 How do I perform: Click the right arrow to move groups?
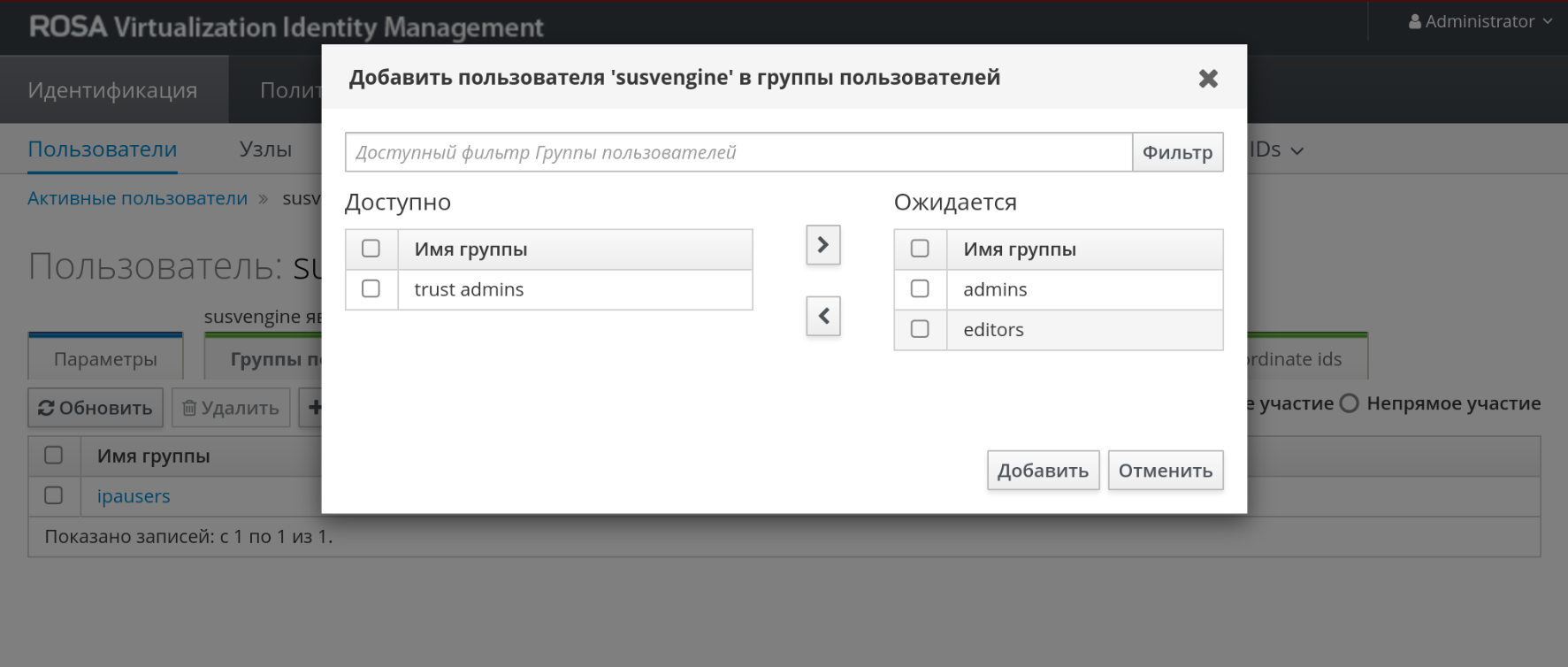point(822,245)
